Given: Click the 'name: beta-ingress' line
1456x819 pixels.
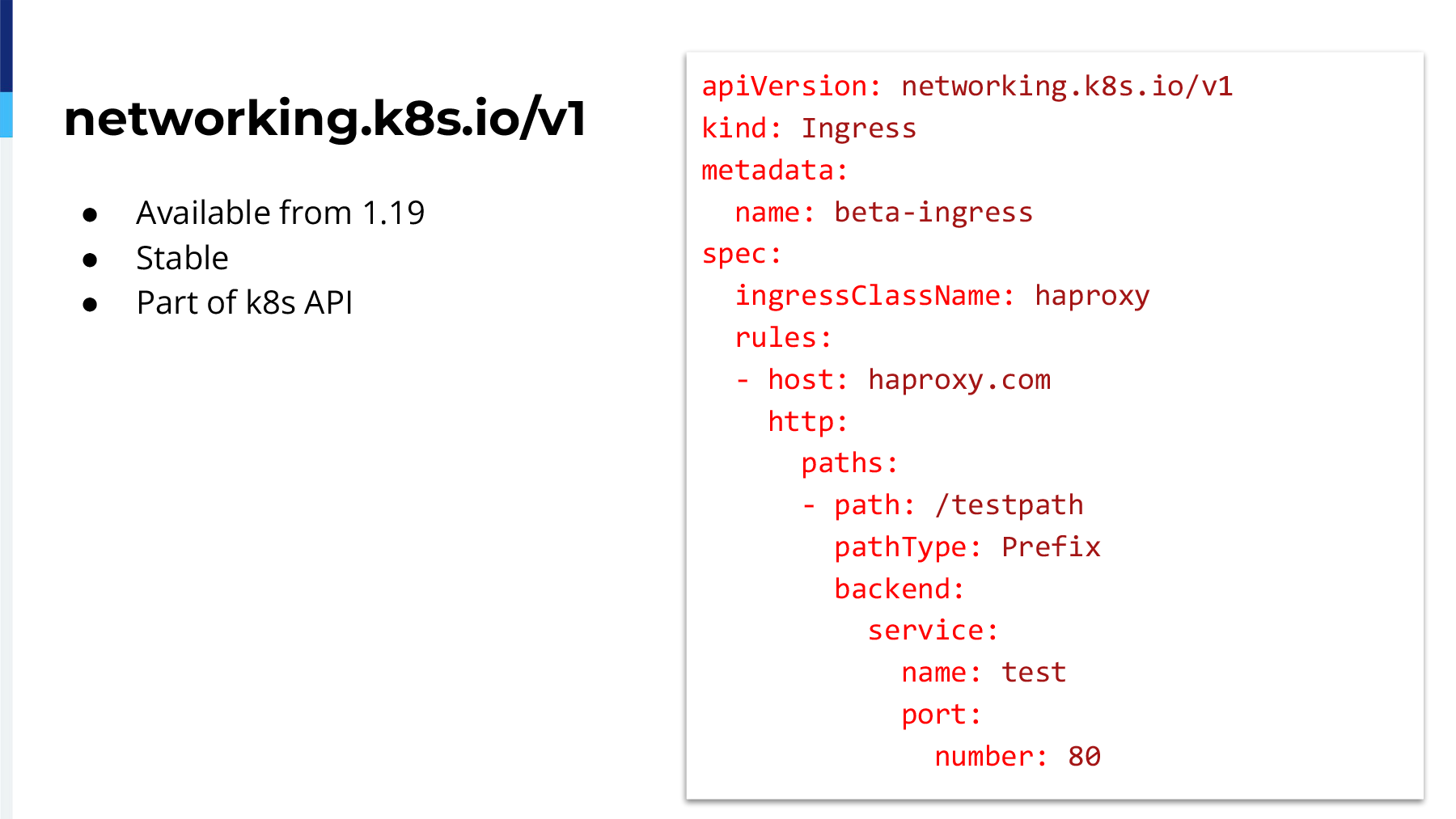Looking at the screenshot, I should (883, 212).
